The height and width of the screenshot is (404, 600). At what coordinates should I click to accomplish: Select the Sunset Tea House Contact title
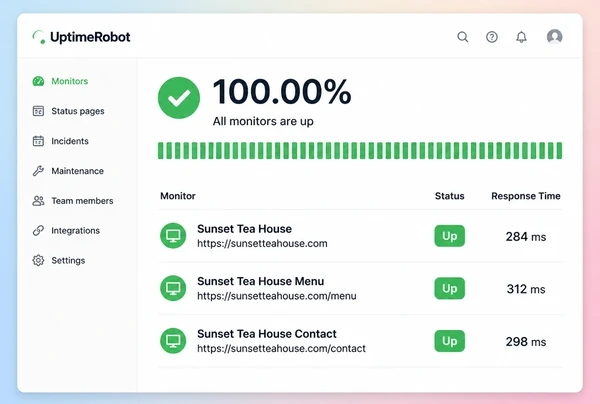tap(267, 334)
